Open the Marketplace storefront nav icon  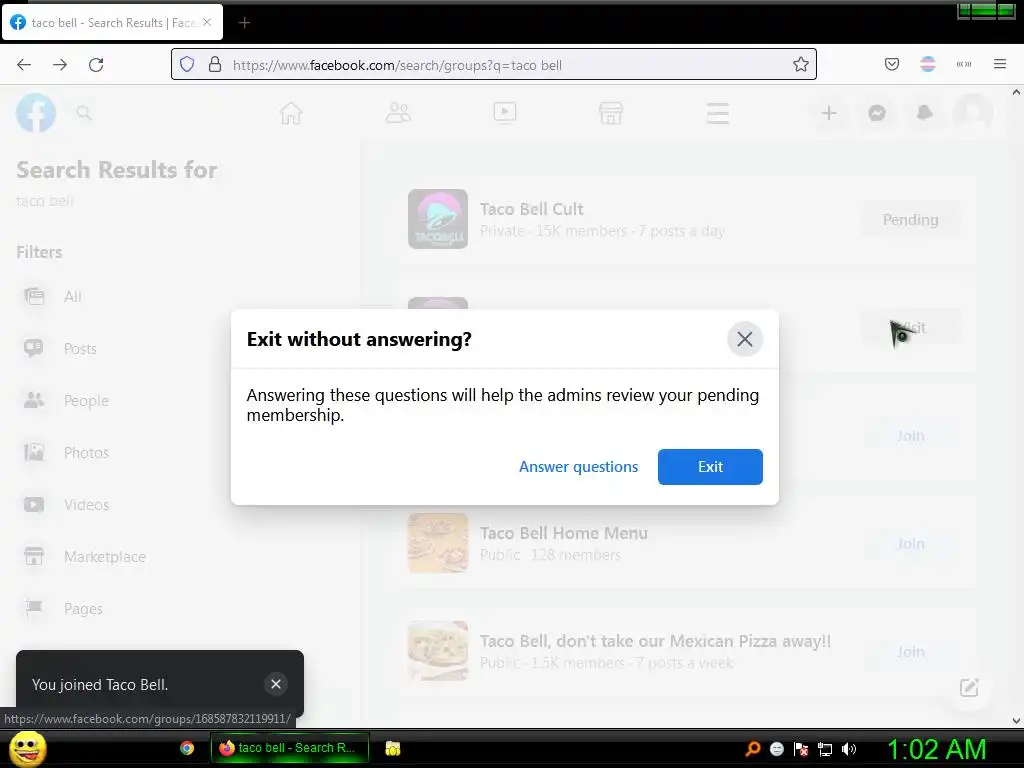(x=611, y=113)
